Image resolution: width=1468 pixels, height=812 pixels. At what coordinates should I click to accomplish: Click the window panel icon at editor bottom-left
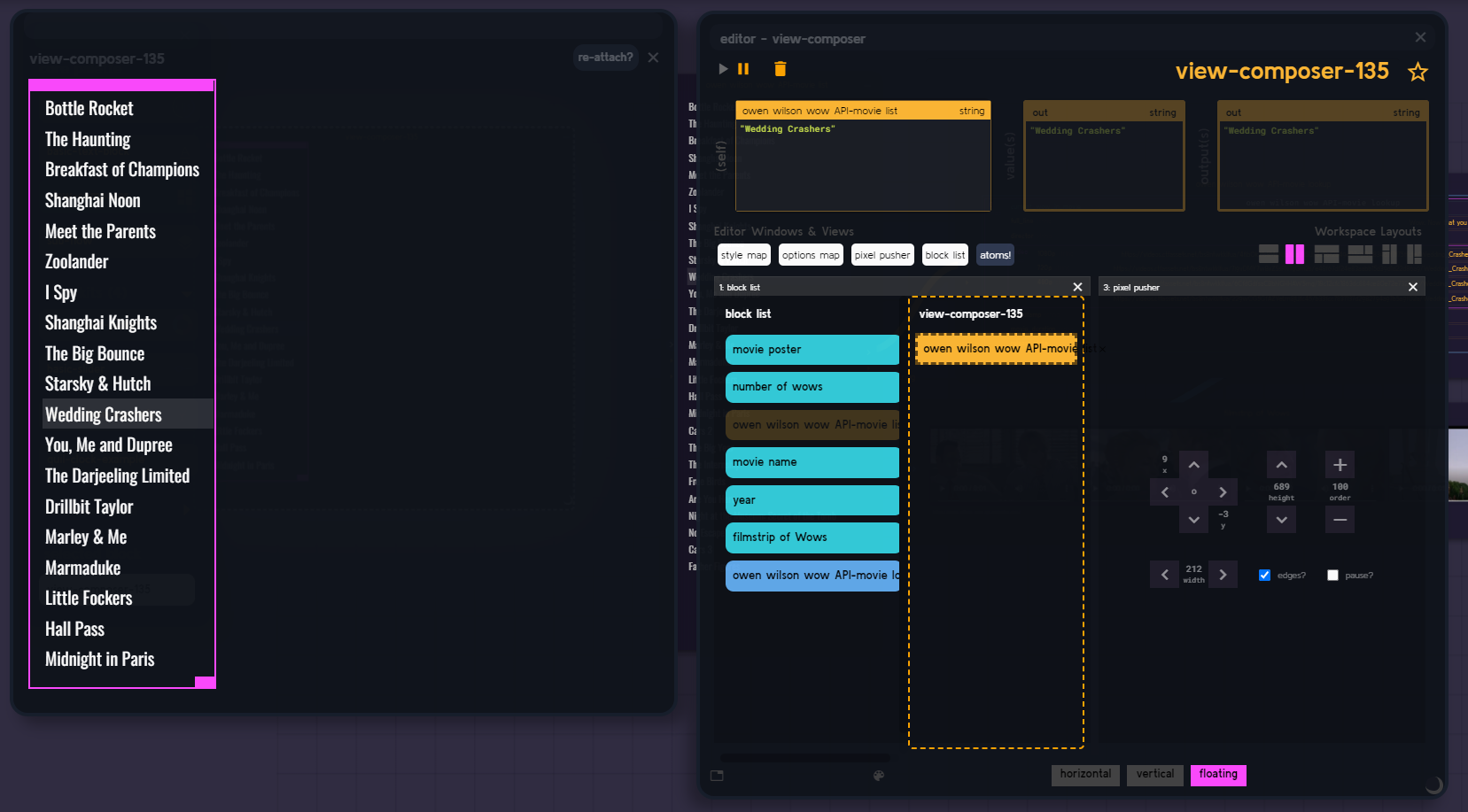click(x=717, y=776)
